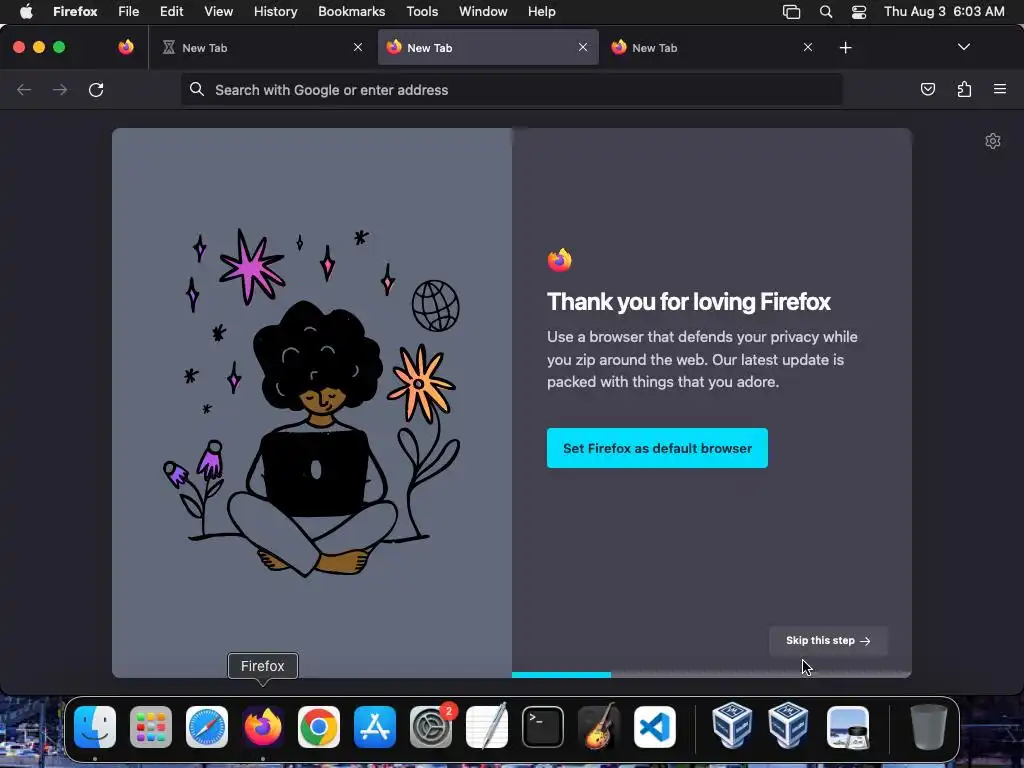
Task: Click the Firefox icon in the Dock
Action: pos(263,727)
